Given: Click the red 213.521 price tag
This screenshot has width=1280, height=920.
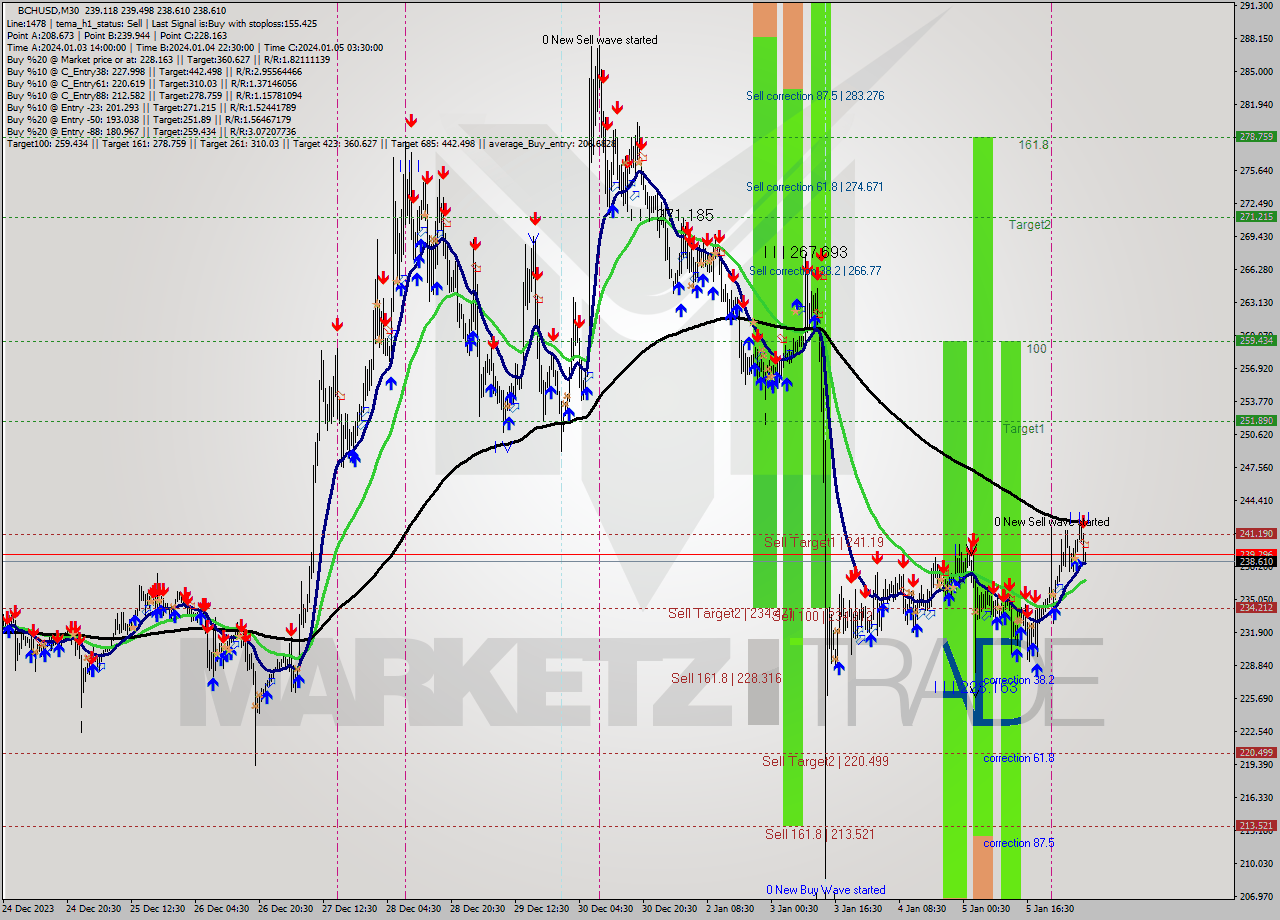Looking at the screenshot, I should click(x=1256, y=825).
